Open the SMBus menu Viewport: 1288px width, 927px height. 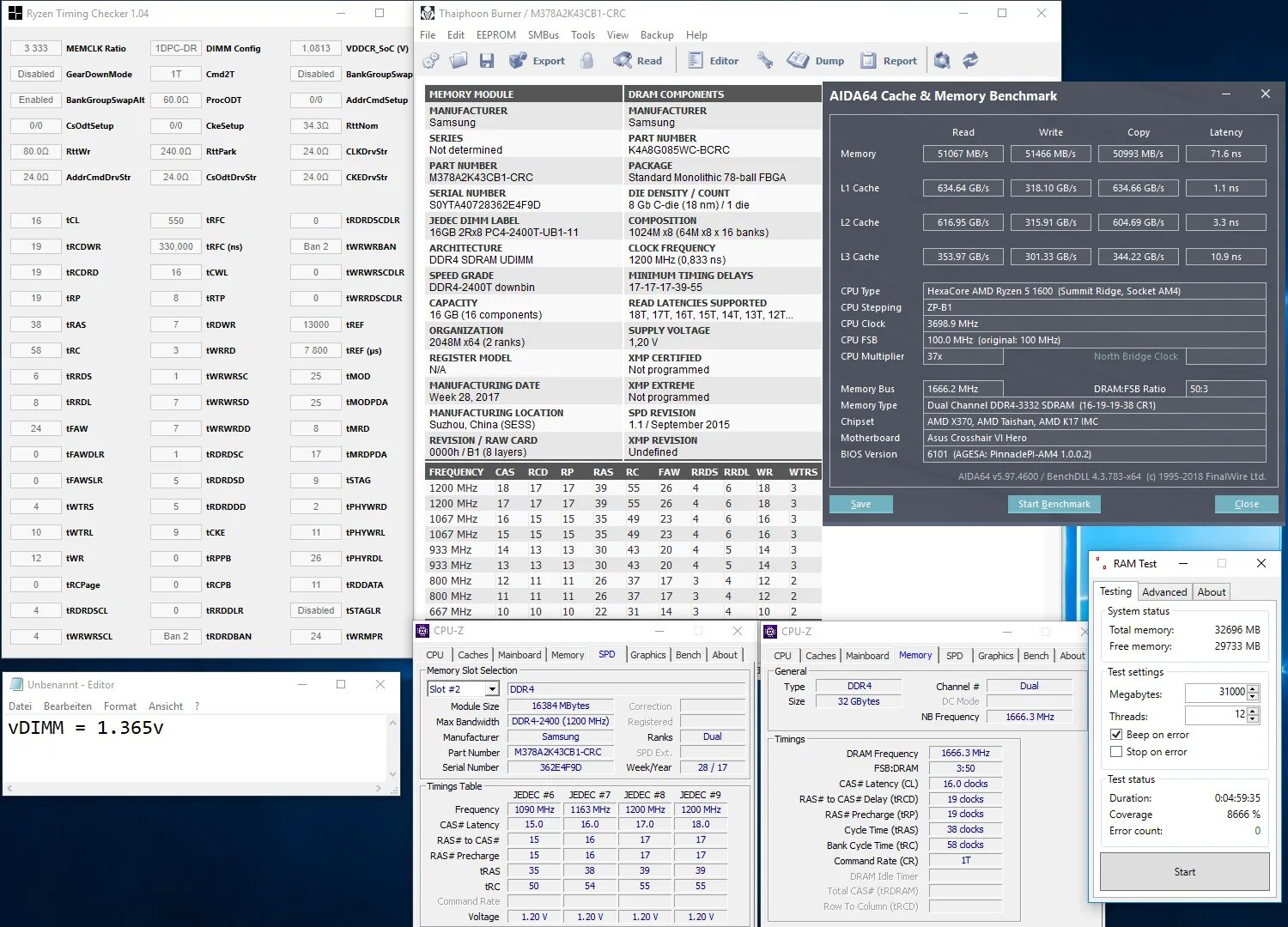pyautogui.click(x=544, y=35)
